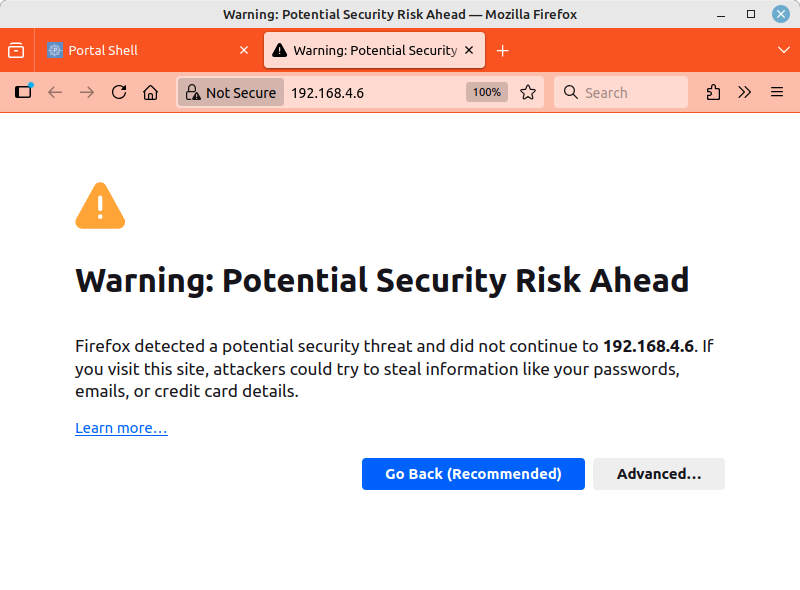The height and width of the screenshot is (590, 800).
Task: Click Go Back (Recommended) button
Action: click(473, 474)
